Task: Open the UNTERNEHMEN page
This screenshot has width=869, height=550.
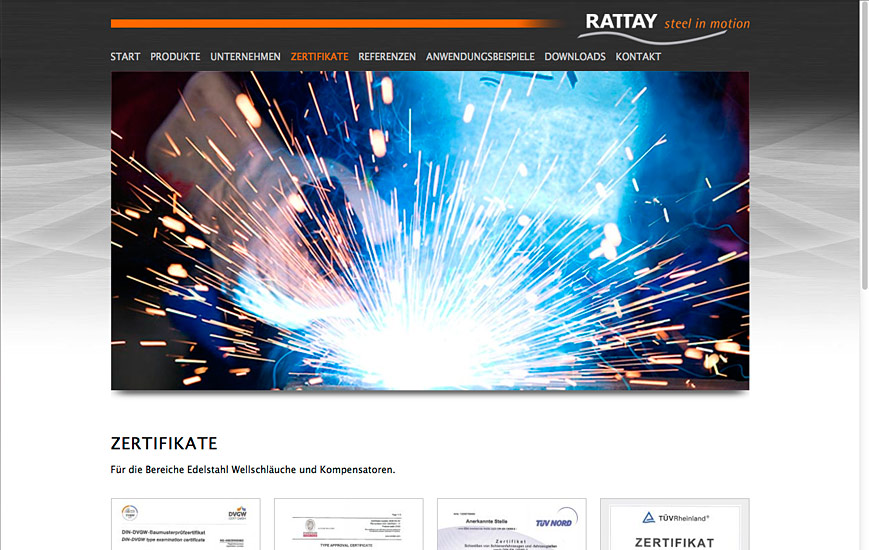Action: [246, 57]
